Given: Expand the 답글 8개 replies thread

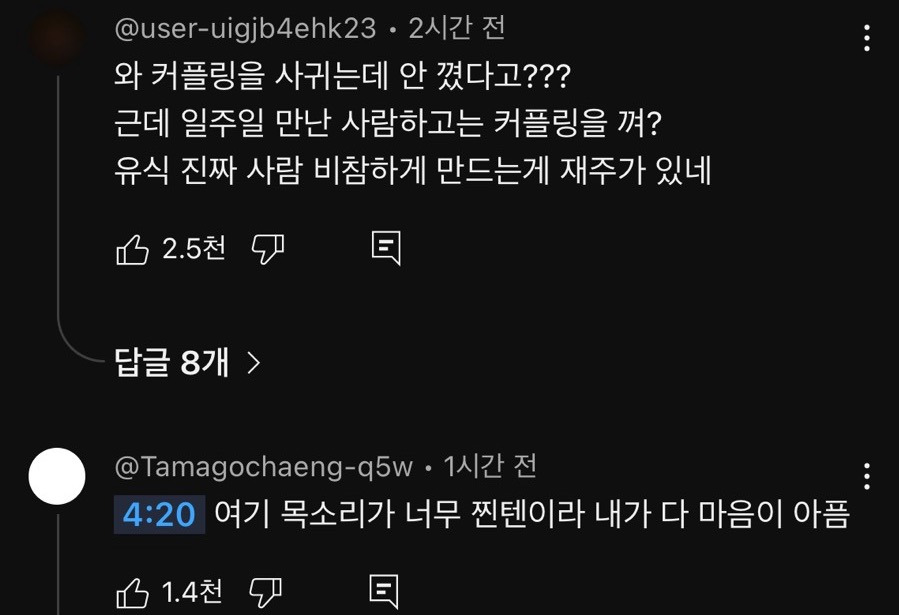Looking at the screenshot, I should point(173,363).
